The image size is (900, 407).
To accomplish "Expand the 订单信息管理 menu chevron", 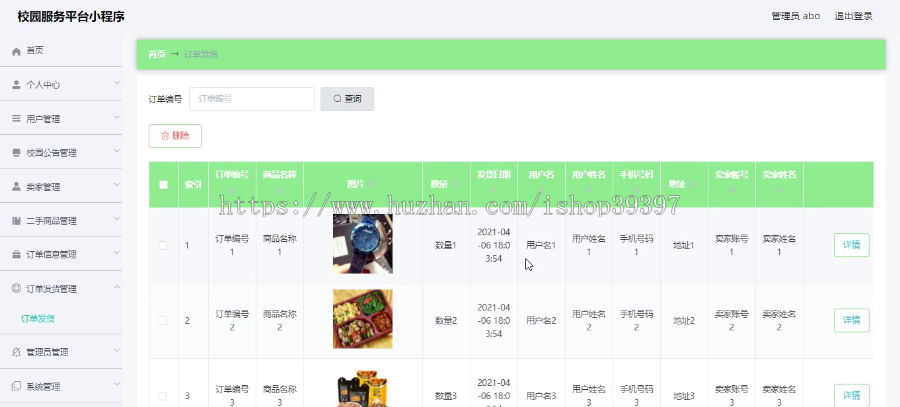I will click(117, 253).
